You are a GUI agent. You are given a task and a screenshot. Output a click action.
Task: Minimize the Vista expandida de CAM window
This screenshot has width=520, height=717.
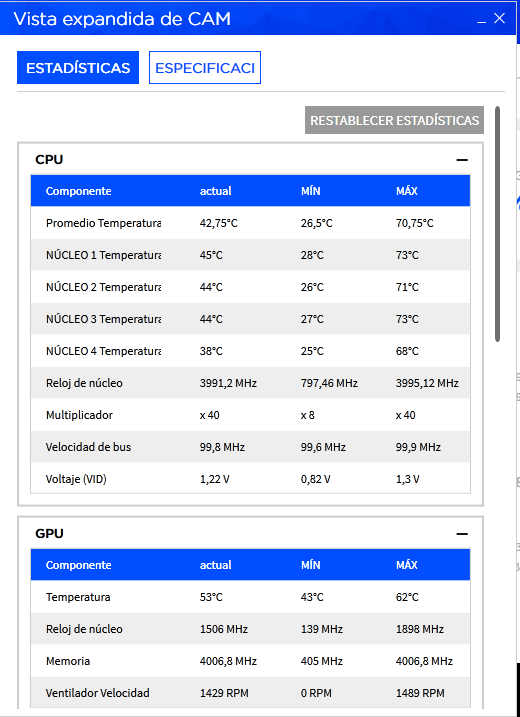pyautogui.click(x=481, y=20)
